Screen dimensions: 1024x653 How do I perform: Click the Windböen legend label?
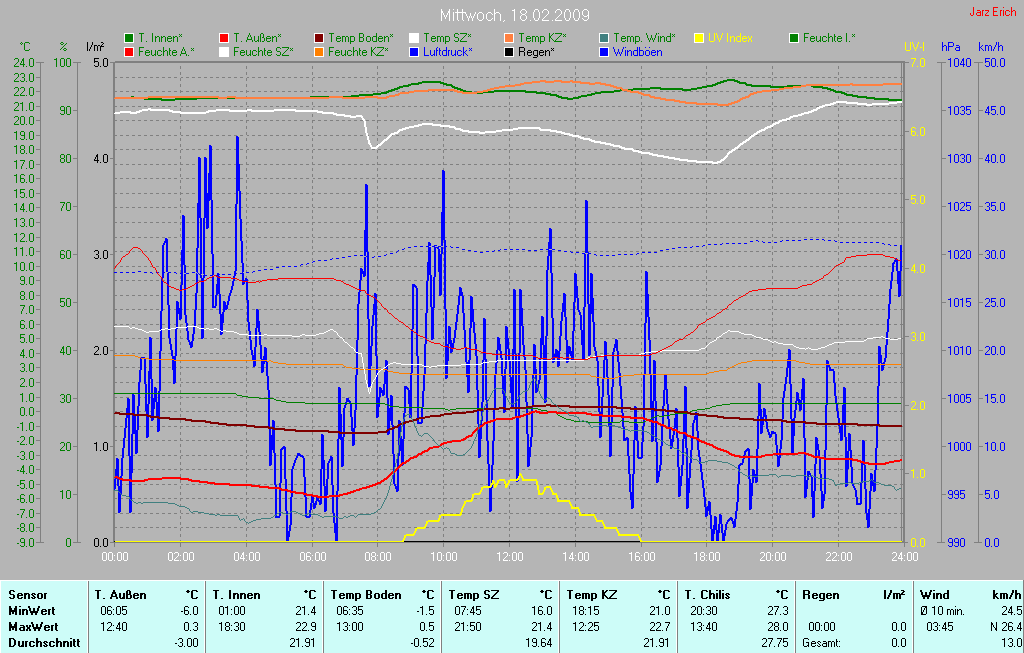636,51
